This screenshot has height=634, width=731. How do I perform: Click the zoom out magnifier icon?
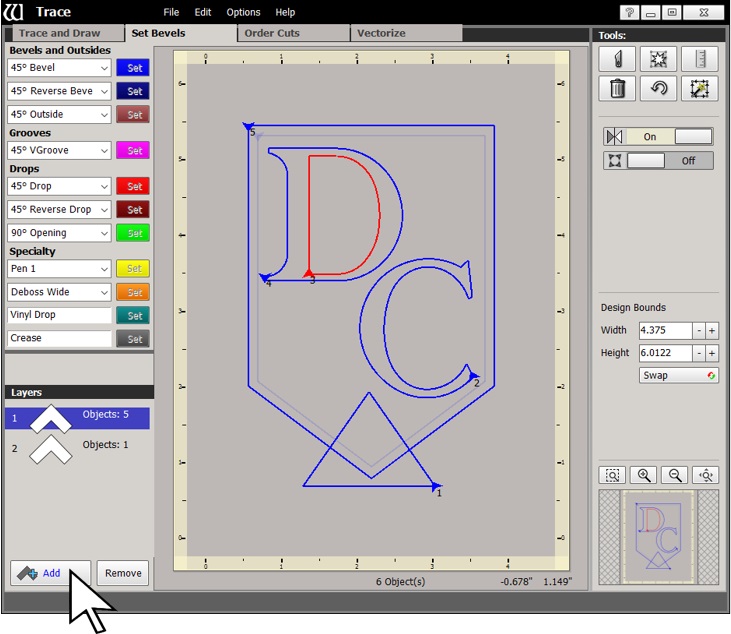(675, 475)
